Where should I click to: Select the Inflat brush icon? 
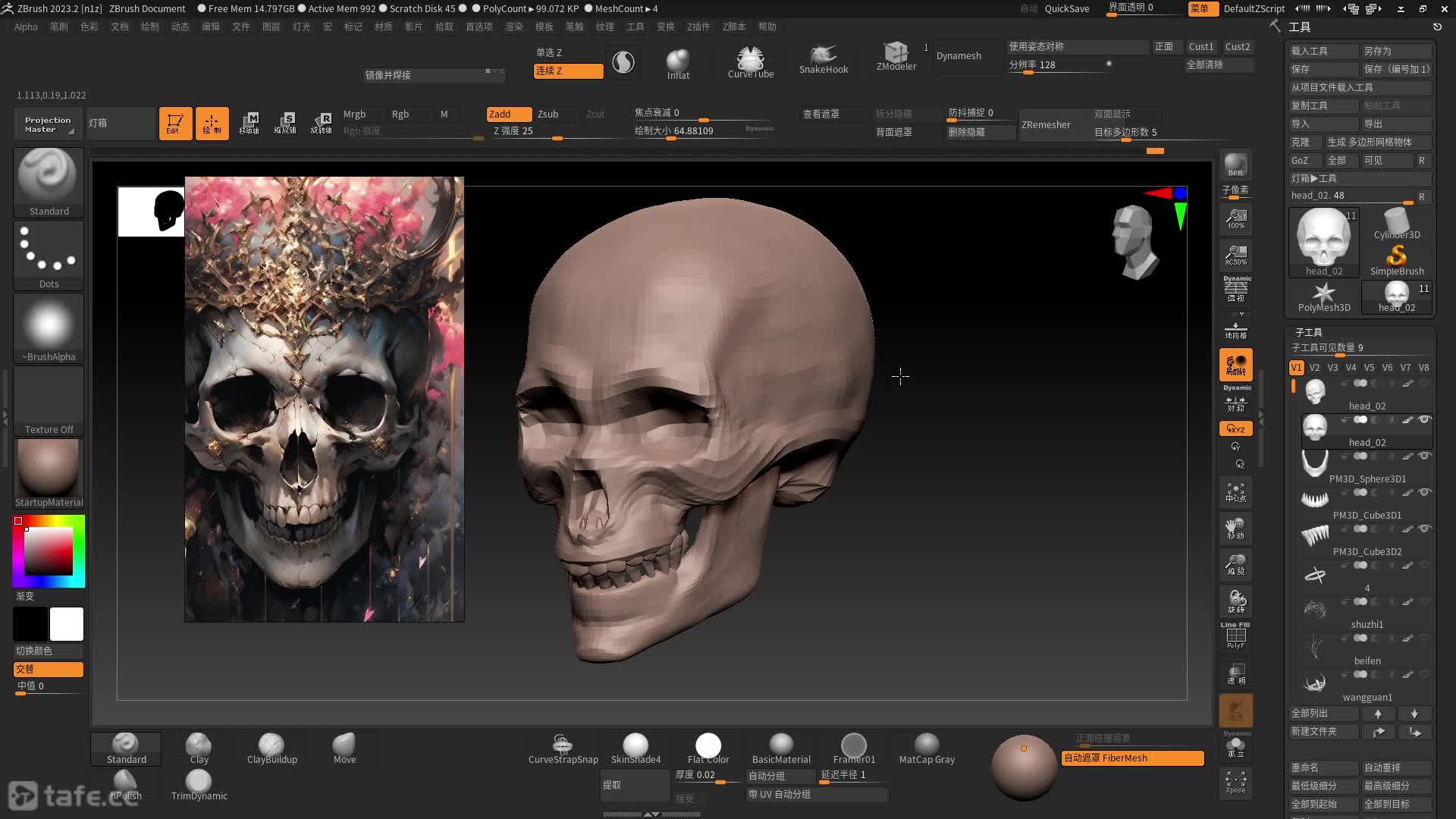(678, 64)
